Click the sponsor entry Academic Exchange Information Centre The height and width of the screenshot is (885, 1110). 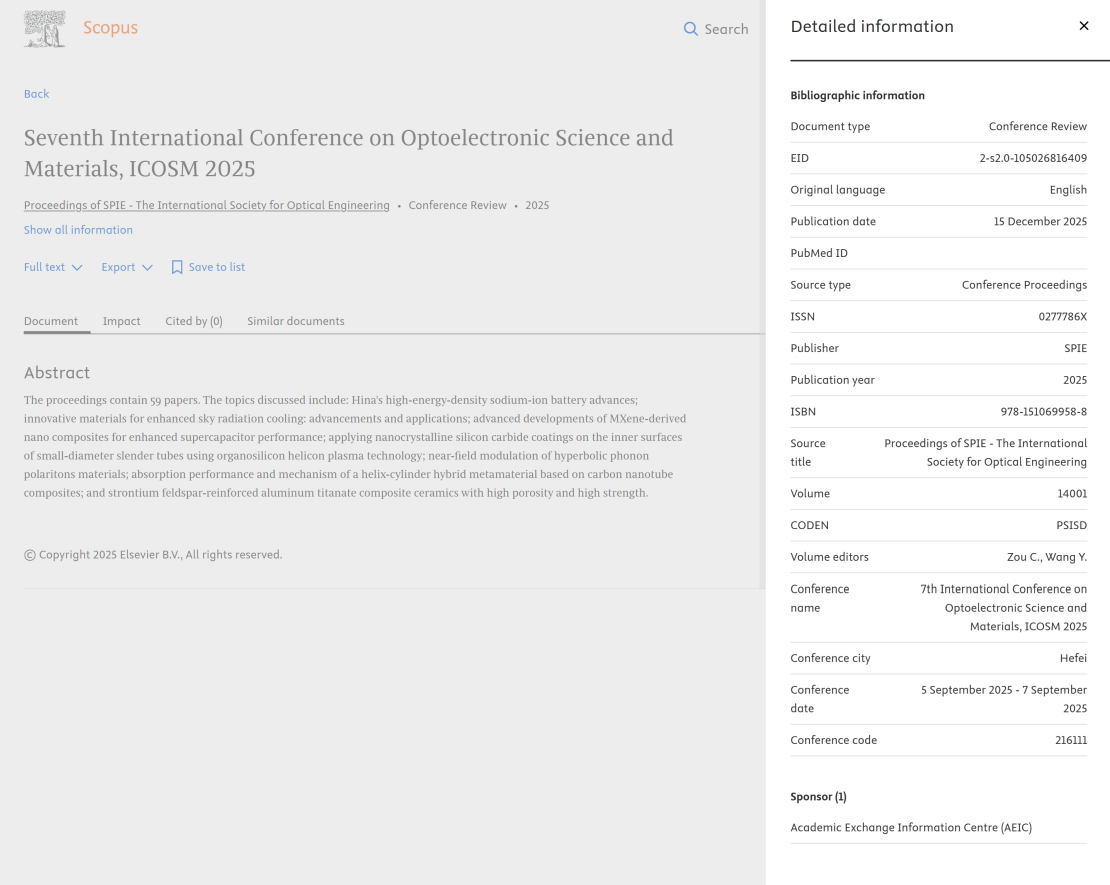(910, 827)
